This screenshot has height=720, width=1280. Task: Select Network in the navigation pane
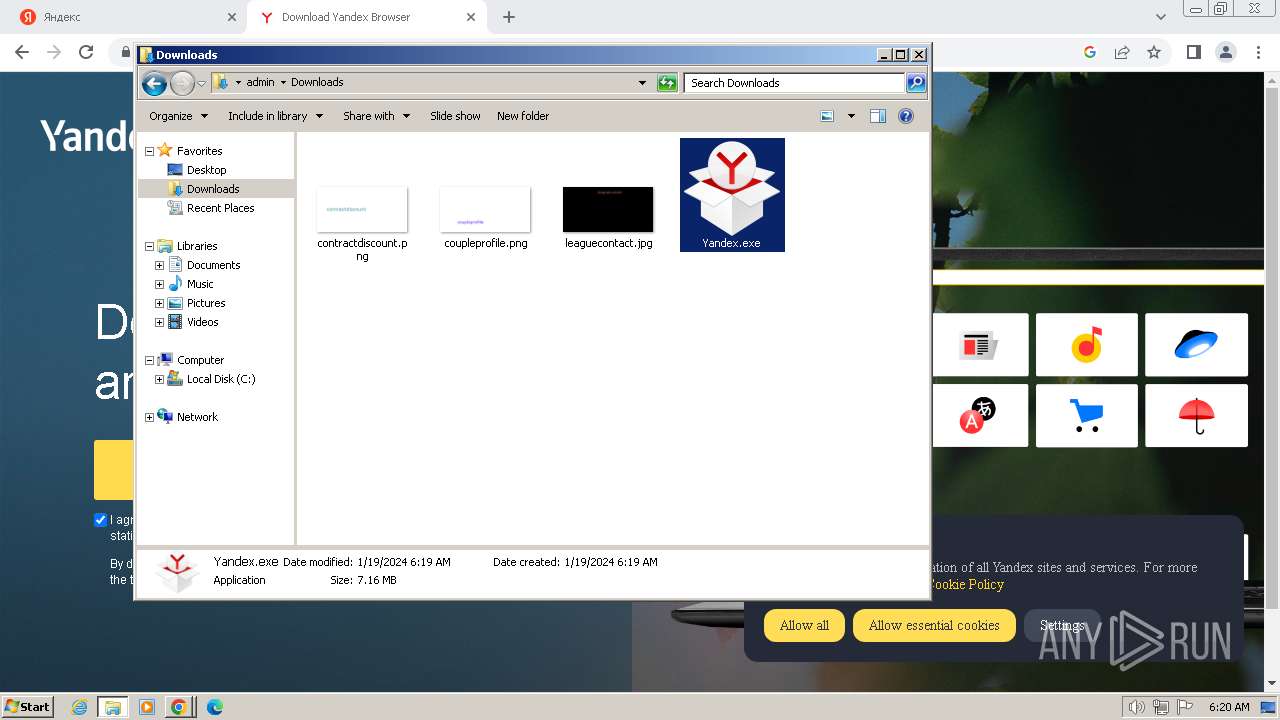197,417
